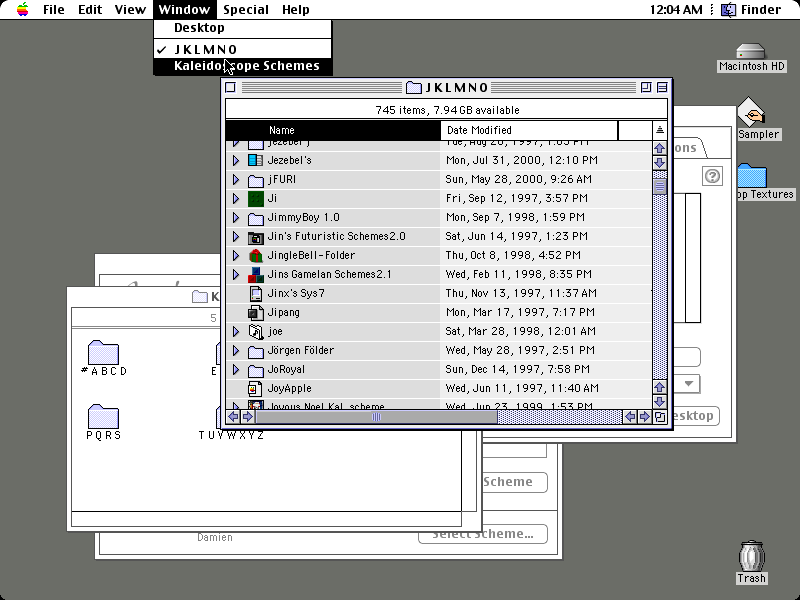The image size is (800, 600).
Task: Choose J K L M N O in Window menu
Action: 243,49
